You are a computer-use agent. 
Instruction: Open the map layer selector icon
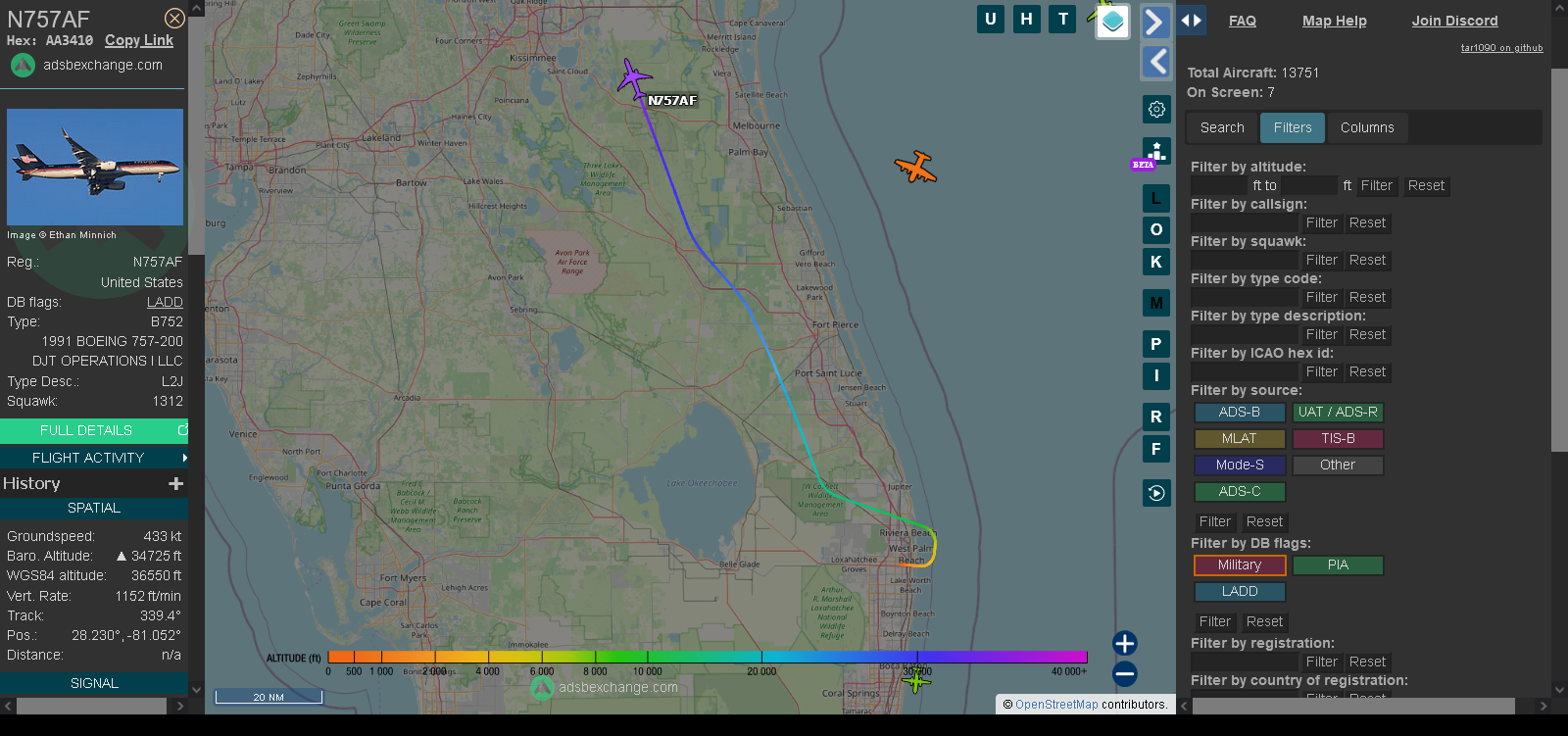coord(1112,22)
